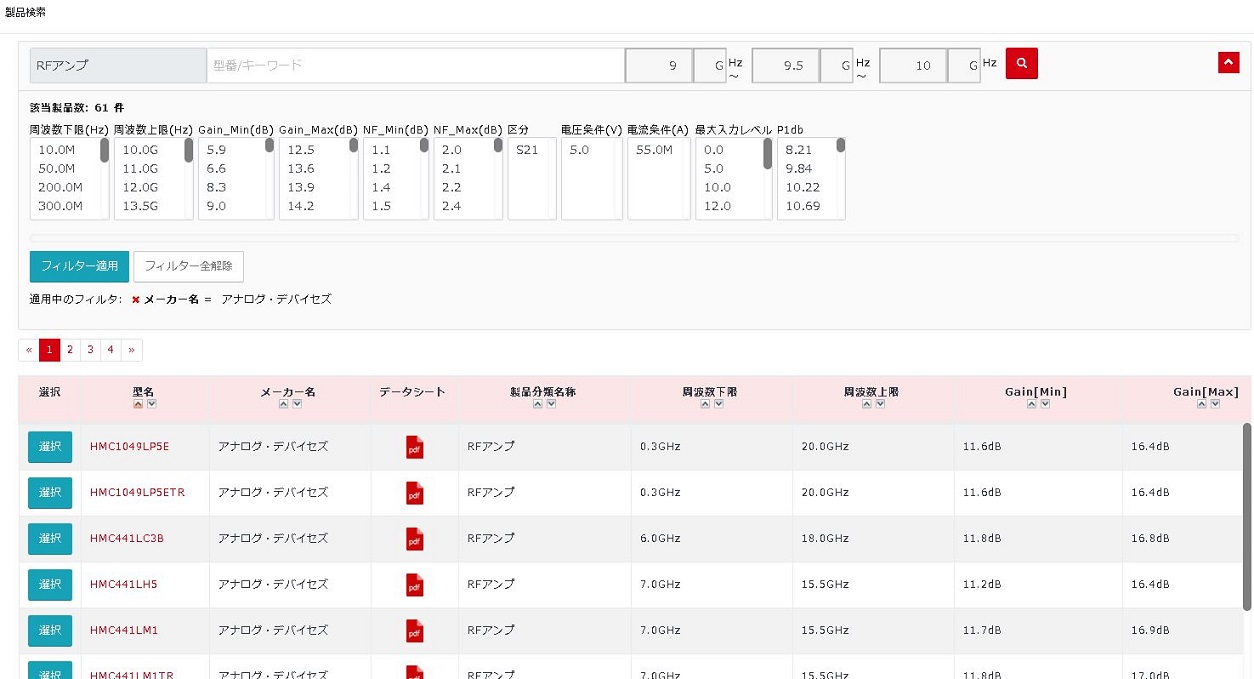The width and height of the screenshot is (1254, 679).
Task: Open the HMC441LH5 product link
Action: coord(123,585)
